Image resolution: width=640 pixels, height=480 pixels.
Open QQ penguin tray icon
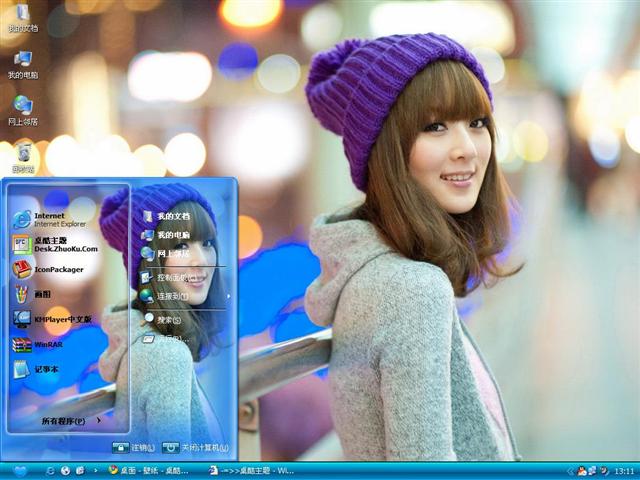click(x=582, y=471)
